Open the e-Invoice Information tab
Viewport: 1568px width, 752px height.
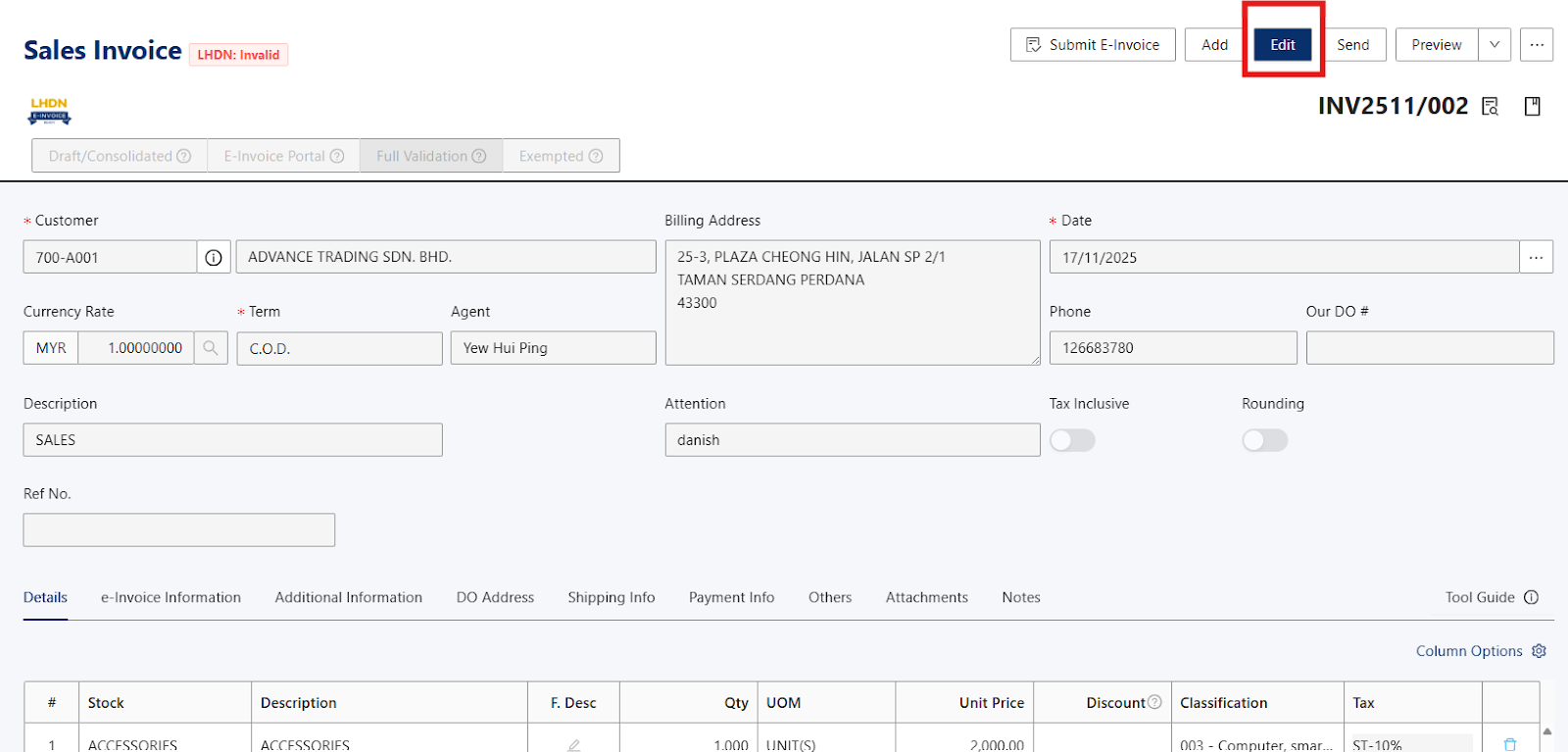point(171,597)
